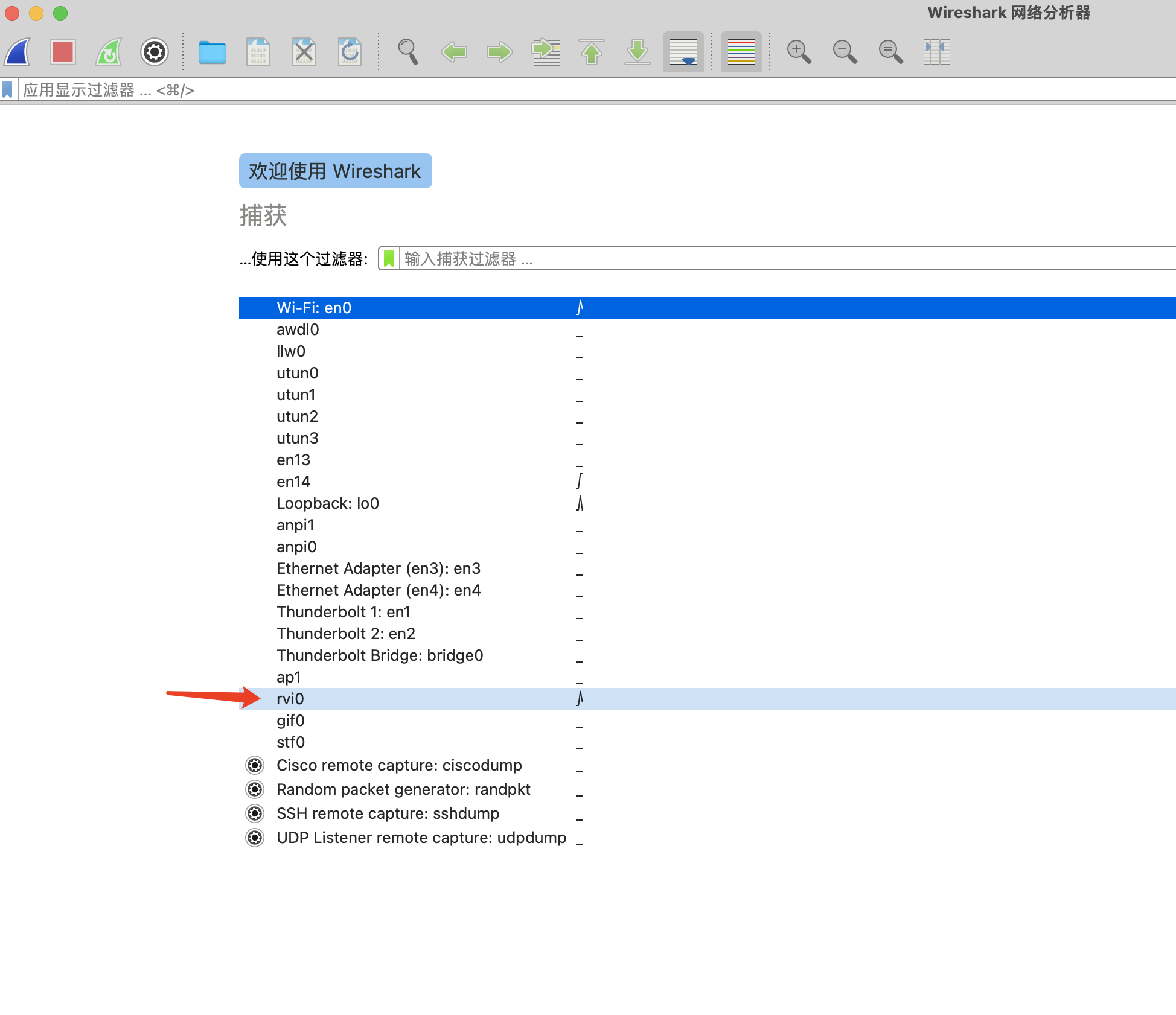Go back to previous packet arrow
This screenshot has height=1015, width=1176.
click(453, 52)
